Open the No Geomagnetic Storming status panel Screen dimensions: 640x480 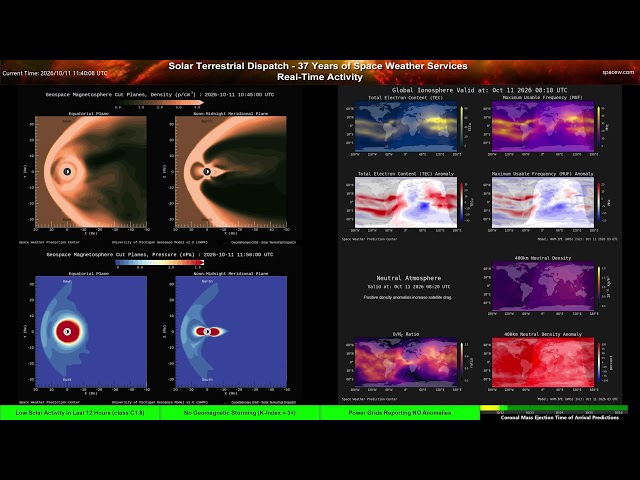[x=240, y=413]
